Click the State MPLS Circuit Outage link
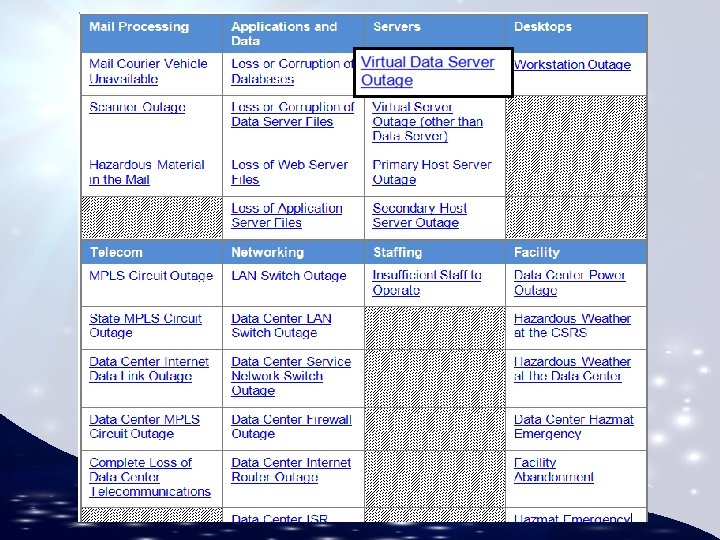Image resolution: width=720 pixels, height=540 pixels. coord(145,326)
